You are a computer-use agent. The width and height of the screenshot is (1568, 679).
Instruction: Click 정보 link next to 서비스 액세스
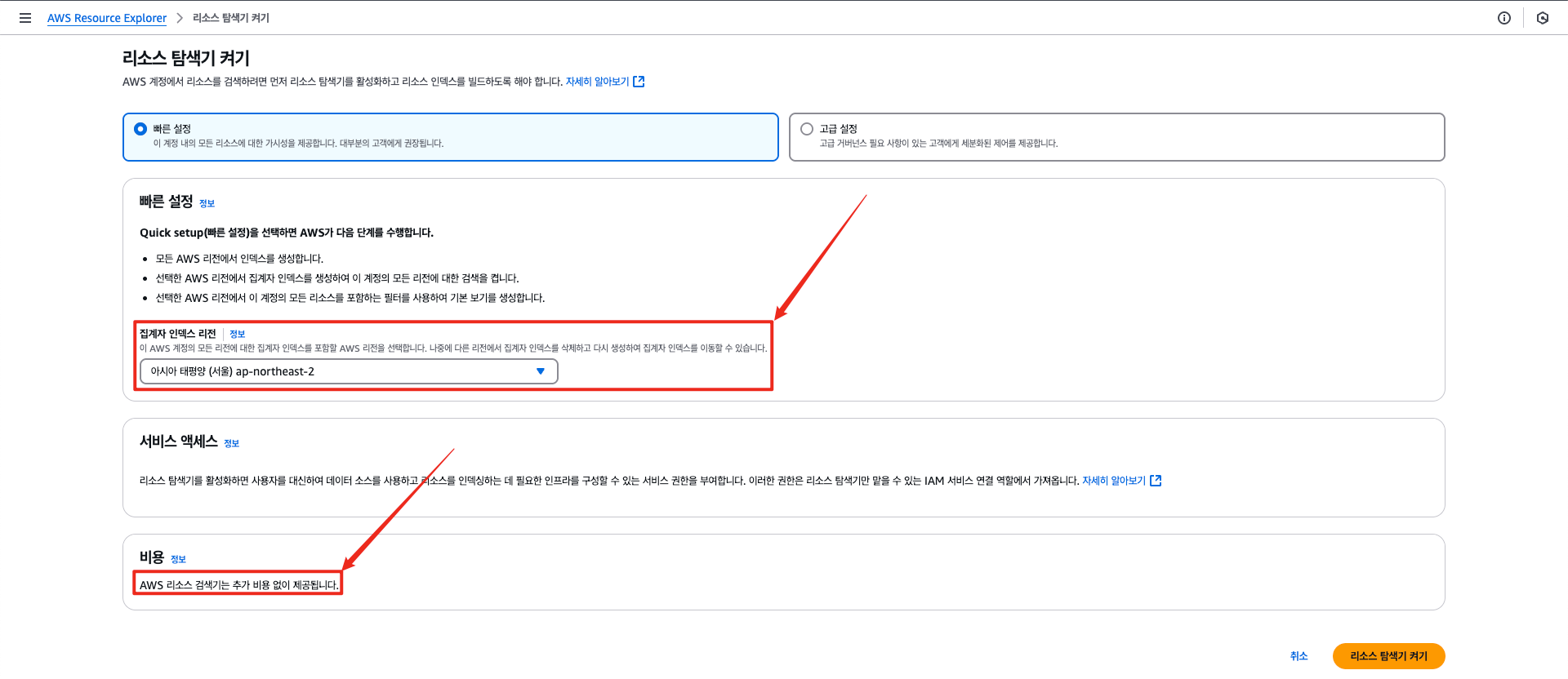pos(231,443)
